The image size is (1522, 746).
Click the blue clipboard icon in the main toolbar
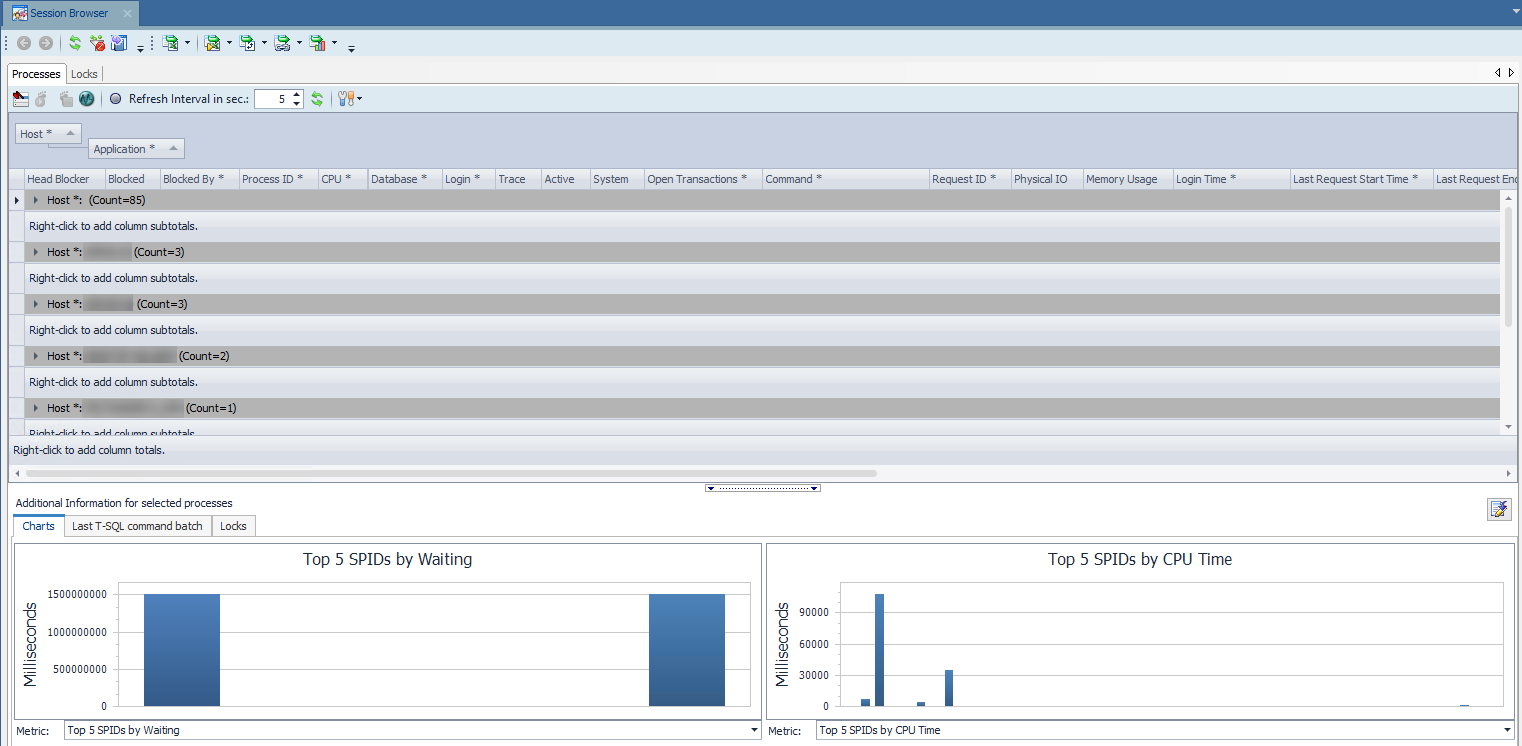point(120,43)
